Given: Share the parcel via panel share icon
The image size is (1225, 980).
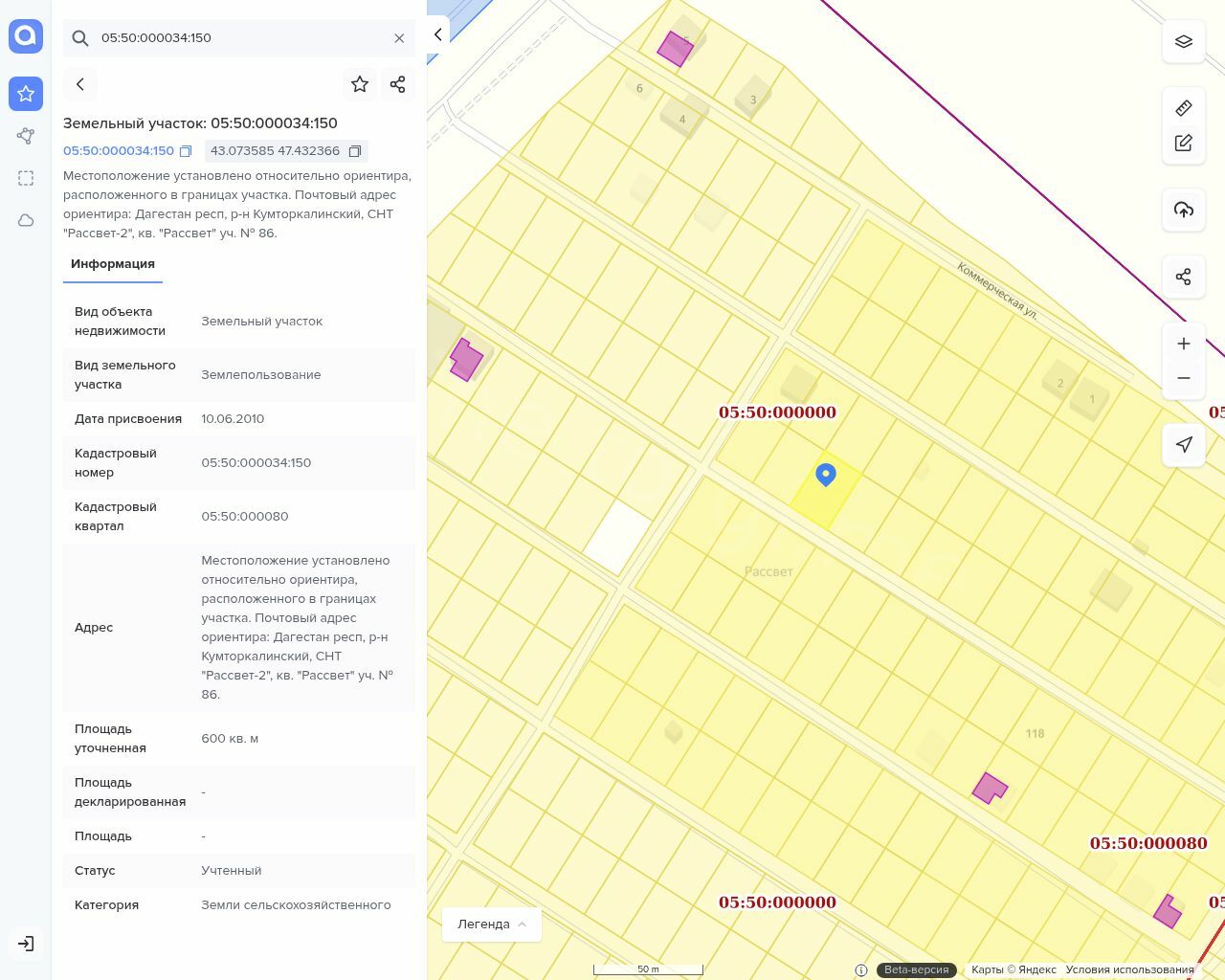Looking at the screenshot, I should pos(398,84).
